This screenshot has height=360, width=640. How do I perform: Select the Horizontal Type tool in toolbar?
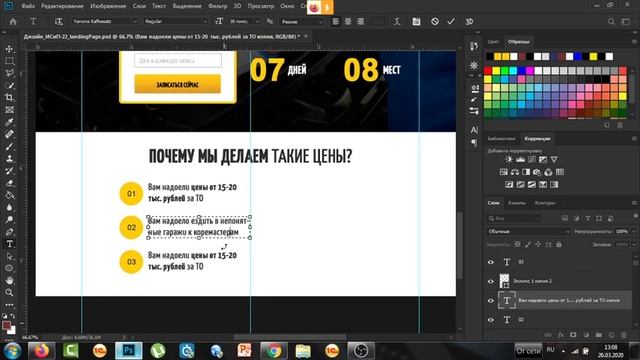(9, 244)
